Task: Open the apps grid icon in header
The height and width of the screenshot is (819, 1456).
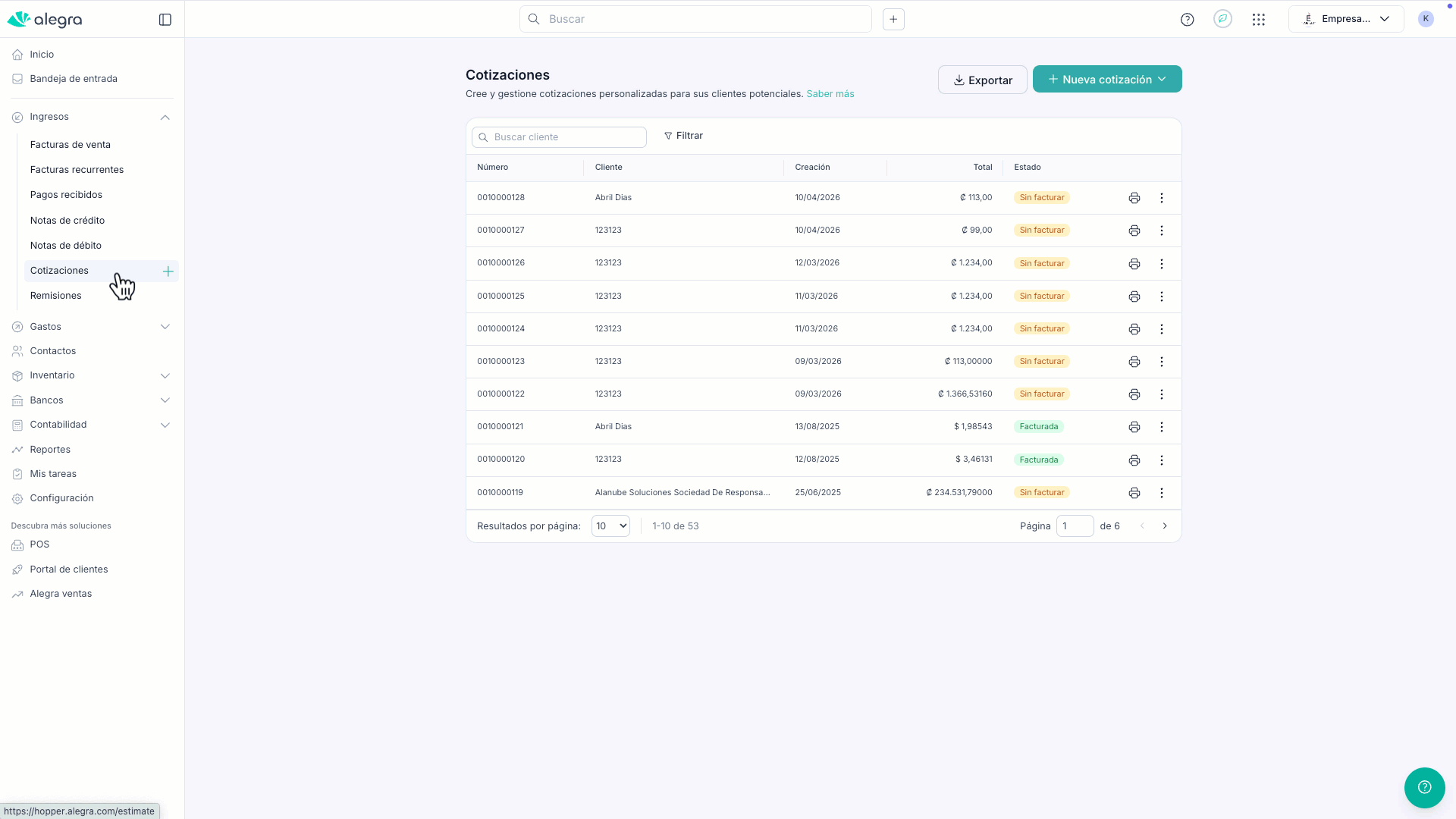Action: click(x=1258, y=20)
